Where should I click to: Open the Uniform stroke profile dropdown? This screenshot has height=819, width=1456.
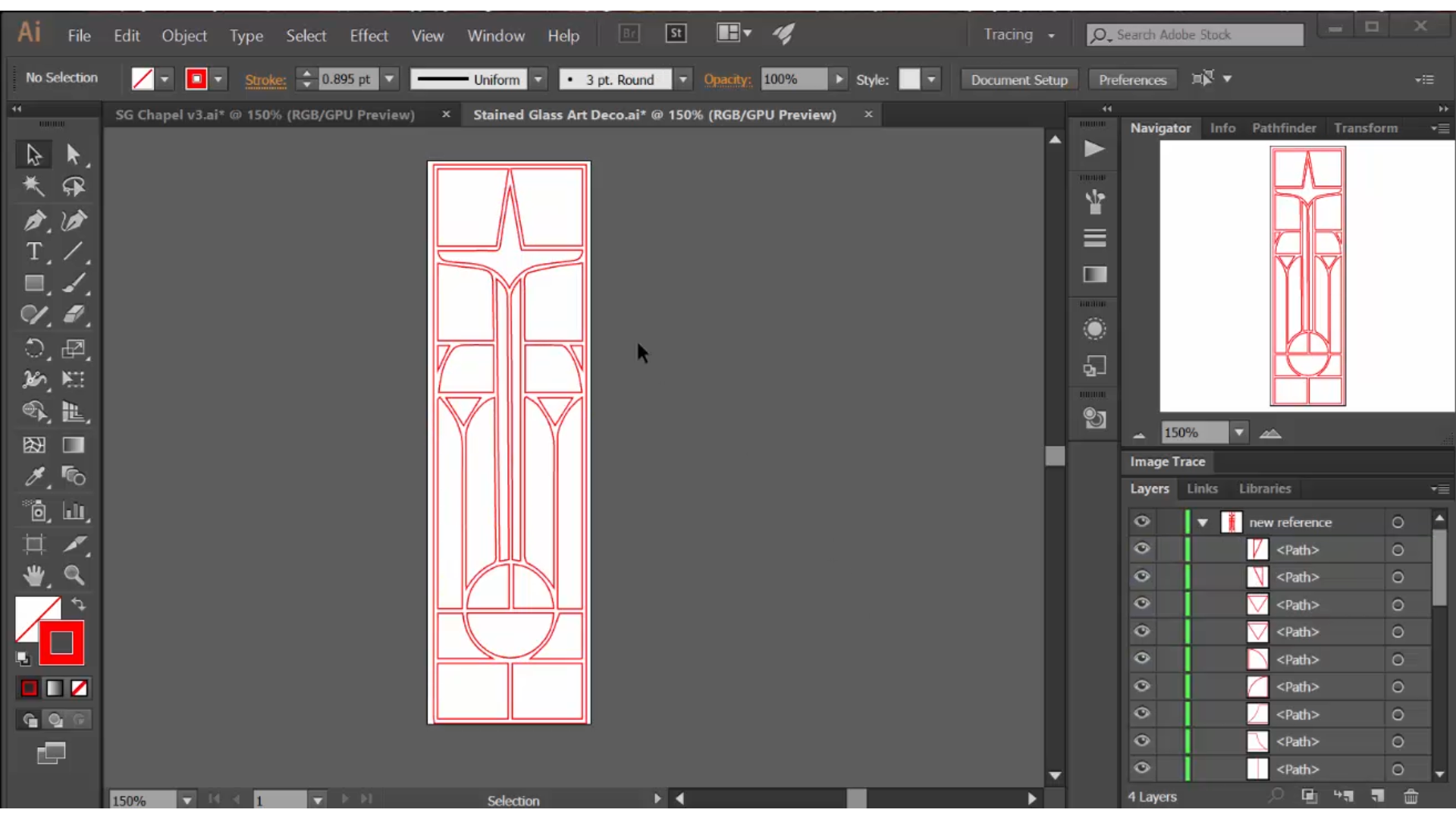(539, 79)
